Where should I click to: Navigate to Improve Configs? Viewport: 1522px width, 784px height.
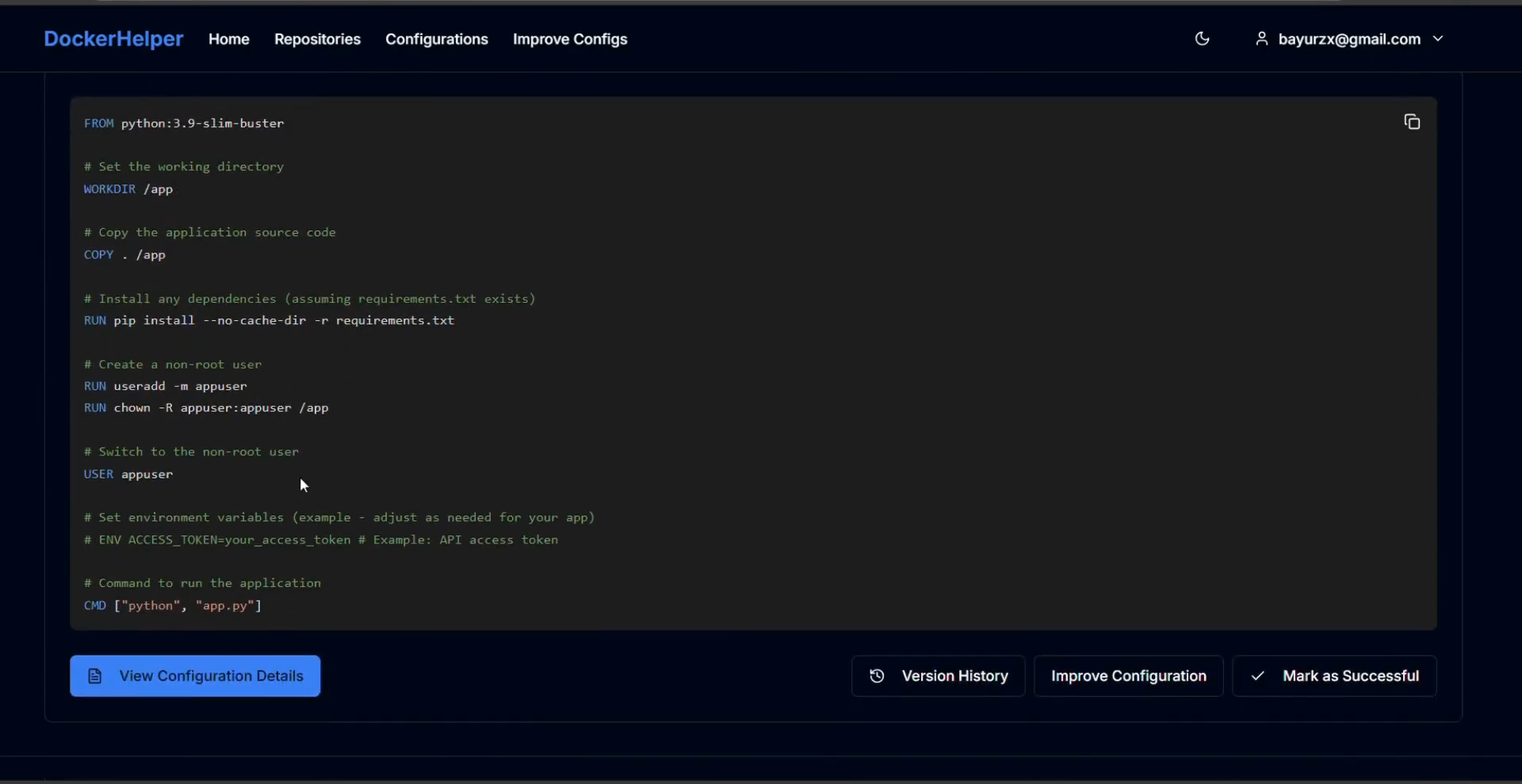click(x=569, y=39)
